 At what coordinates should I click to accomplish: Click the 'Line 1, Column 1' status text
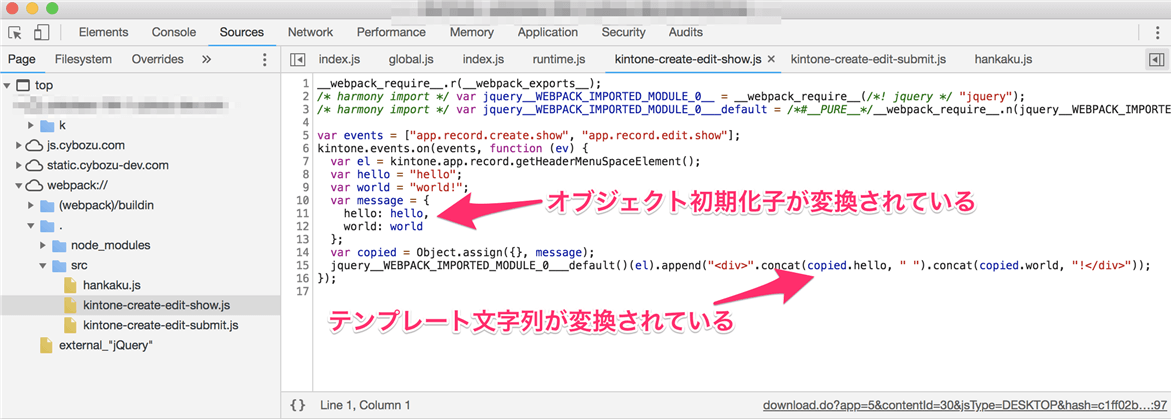(365, 406)
